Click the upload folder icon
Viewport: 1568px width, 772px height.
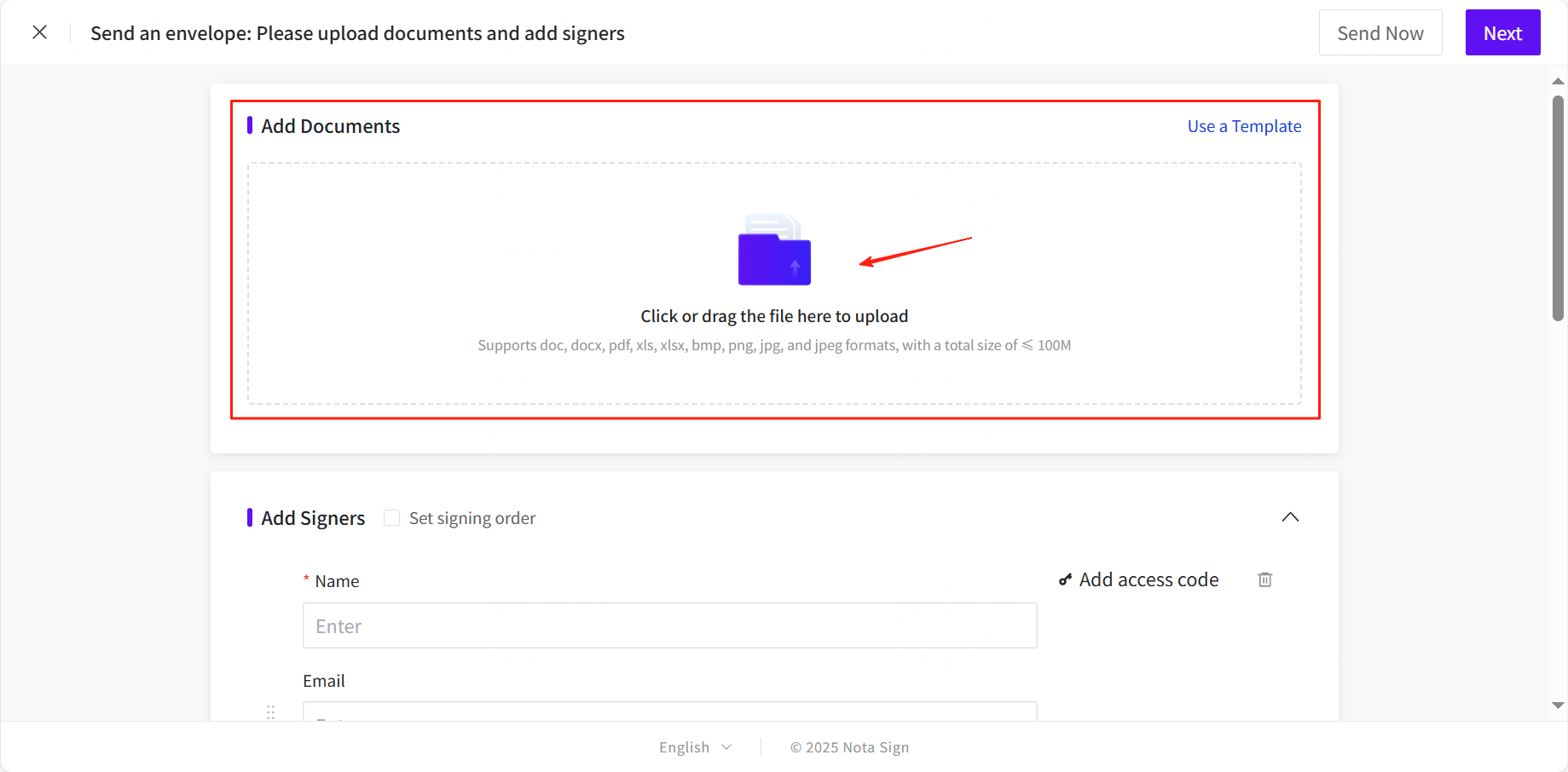[774, 251]
